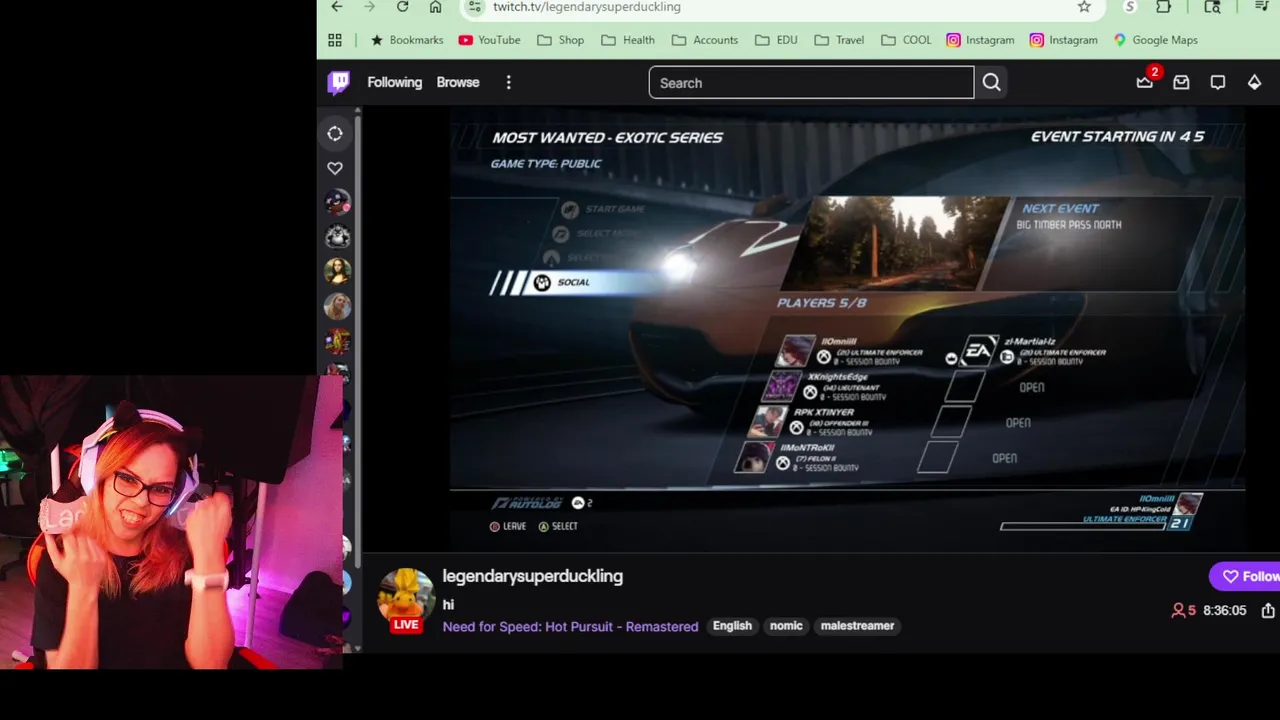The width and height of the screenshot is (1280, 720).
Task: Follow the channel with the Follow button
Action: click(1246, 576)
